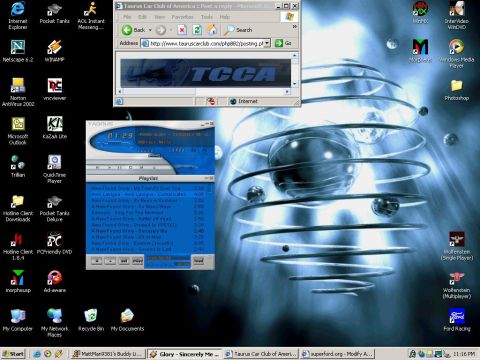
Task: Open the Favorites menu in Internet Explorer
Action: point(183,17)
